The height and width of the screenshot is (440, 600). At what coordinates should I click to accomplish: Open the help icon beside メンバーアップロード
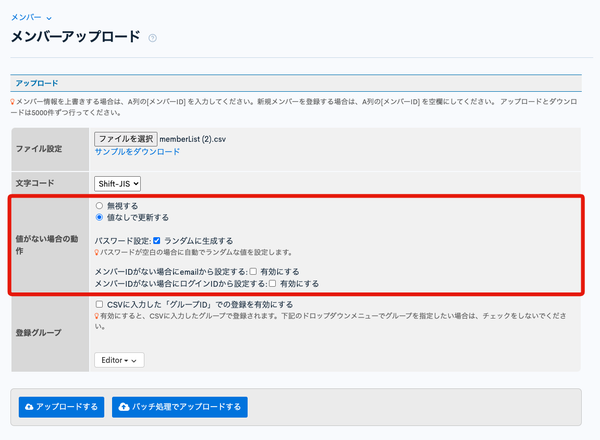click(x=152, y=38)
